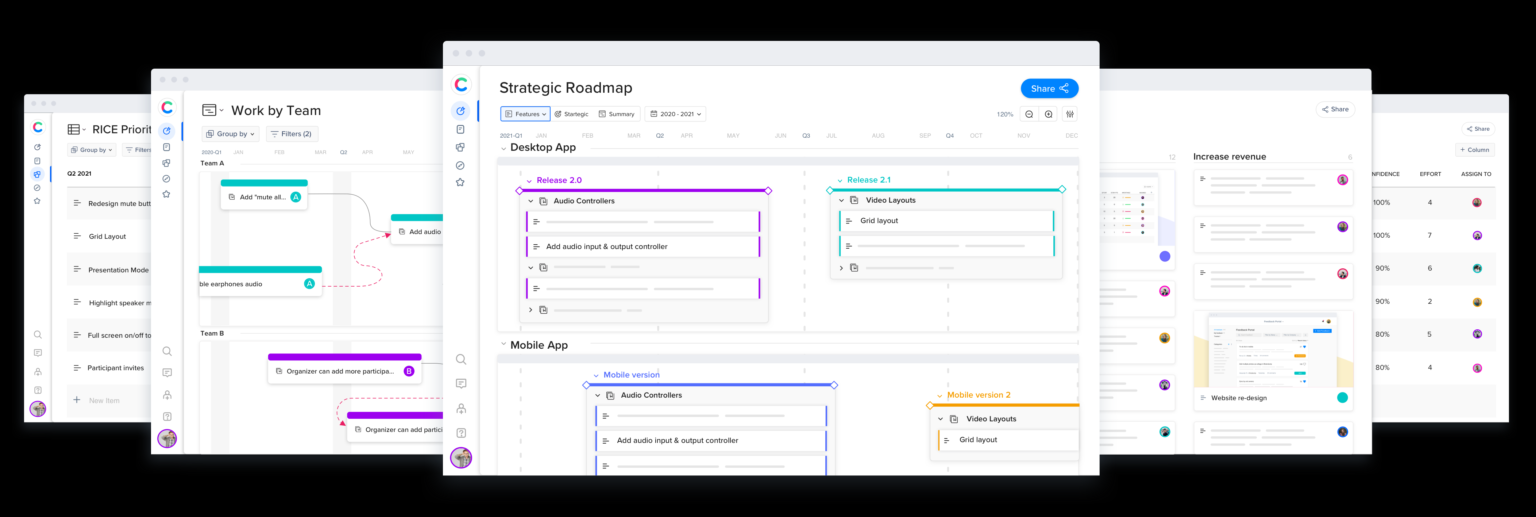The width and height of the screenshot is (1536, 517).
Task: Open Grid layout item under Mobile version 2
Action: [1009, 440]
